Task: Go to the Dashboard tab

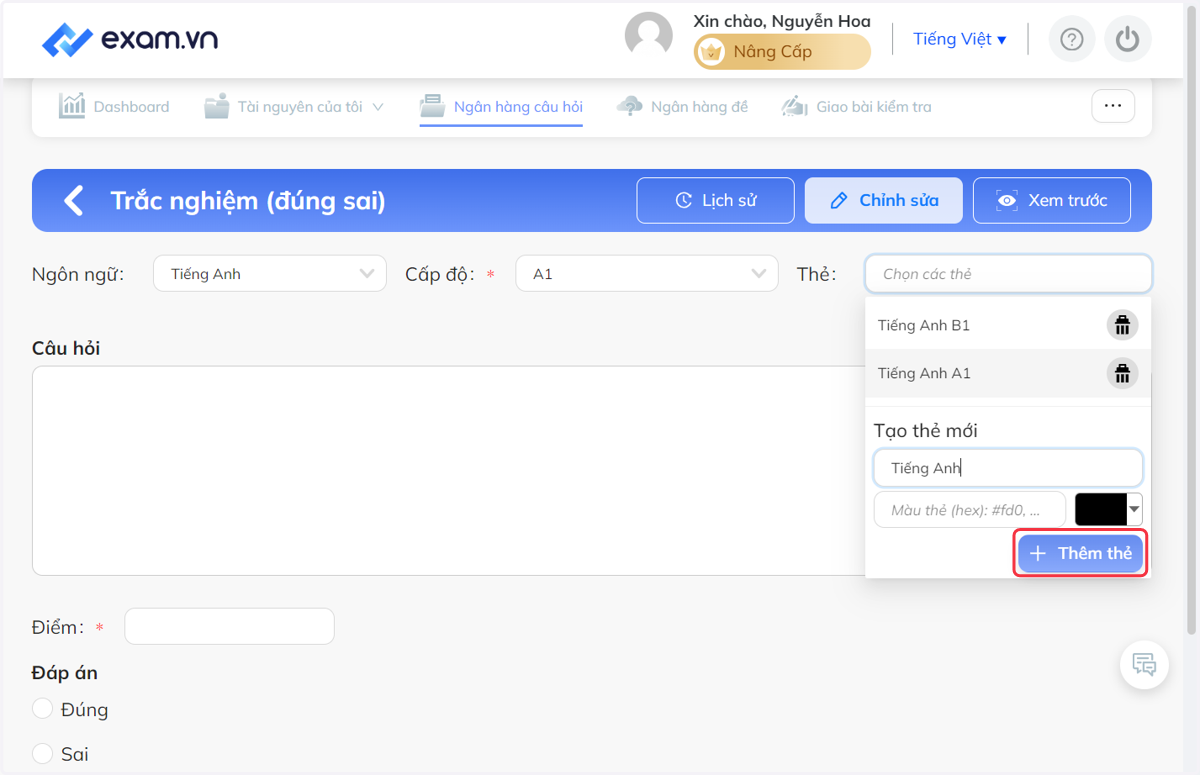Action: pyautogui.click(x=114, y=106)
